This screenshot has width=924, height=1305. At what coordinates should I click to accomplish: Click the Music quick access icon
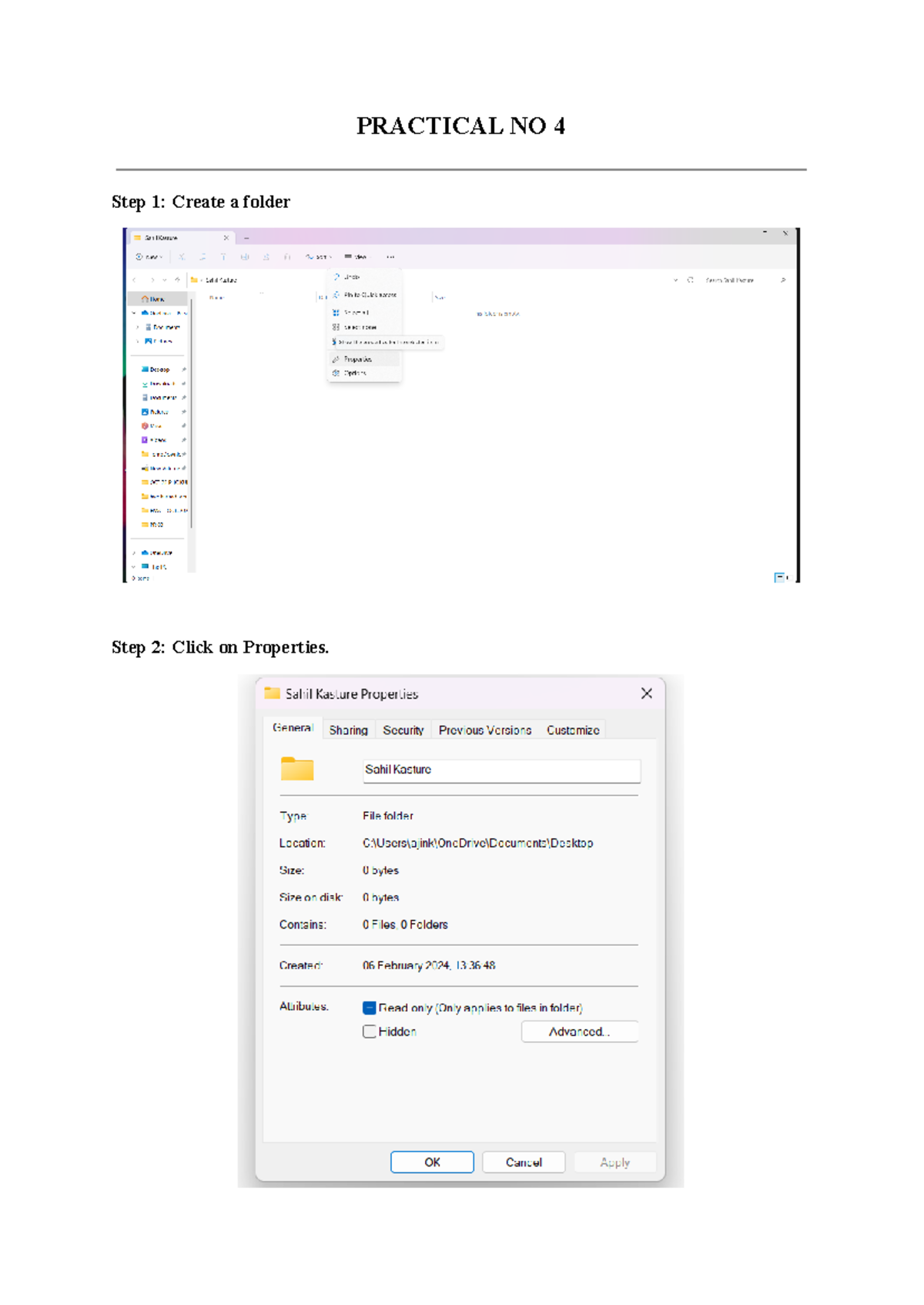click(145, 426)
